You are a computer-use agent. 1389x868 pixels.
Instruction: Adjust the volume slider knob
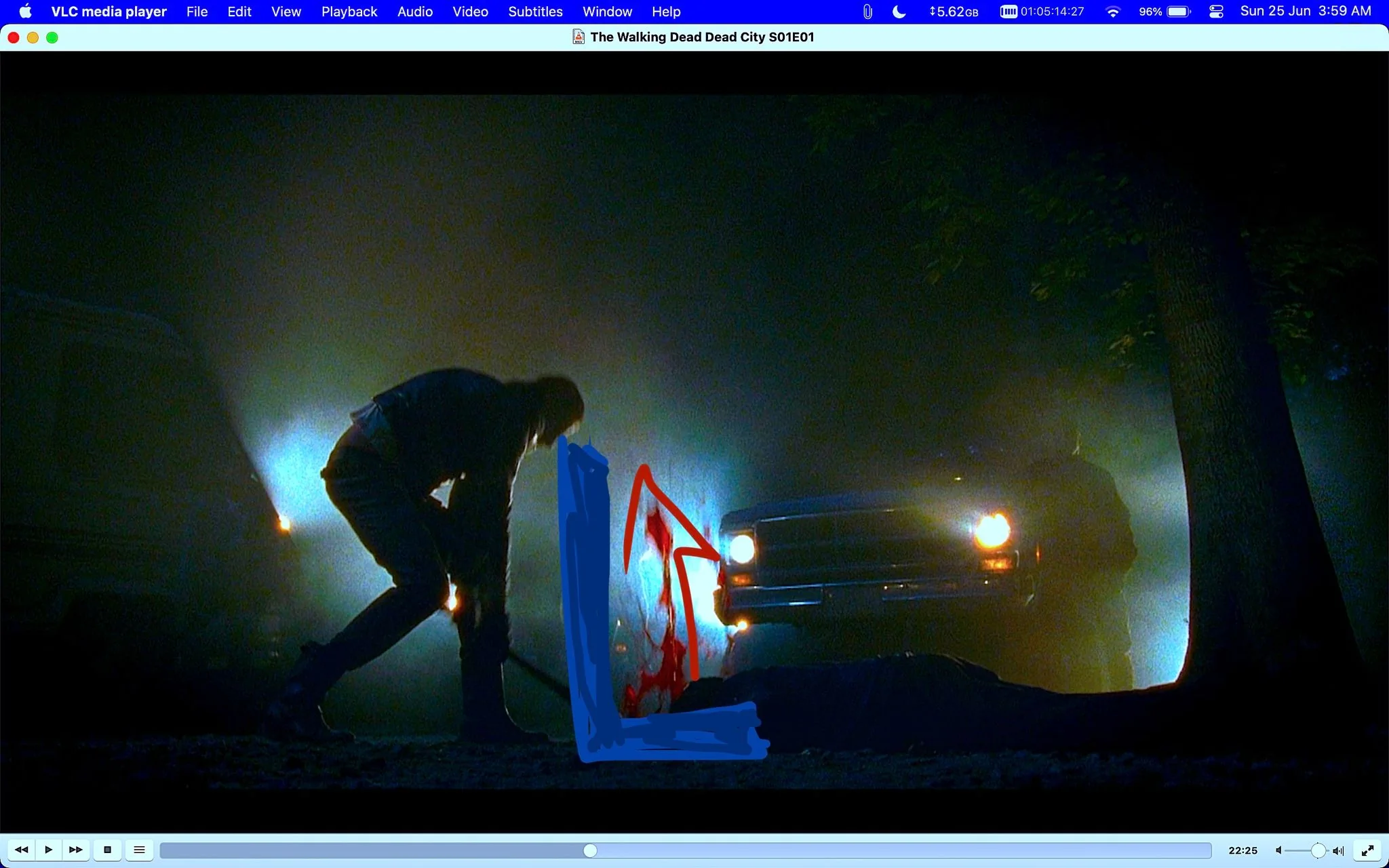click(x=1318, y=850)
